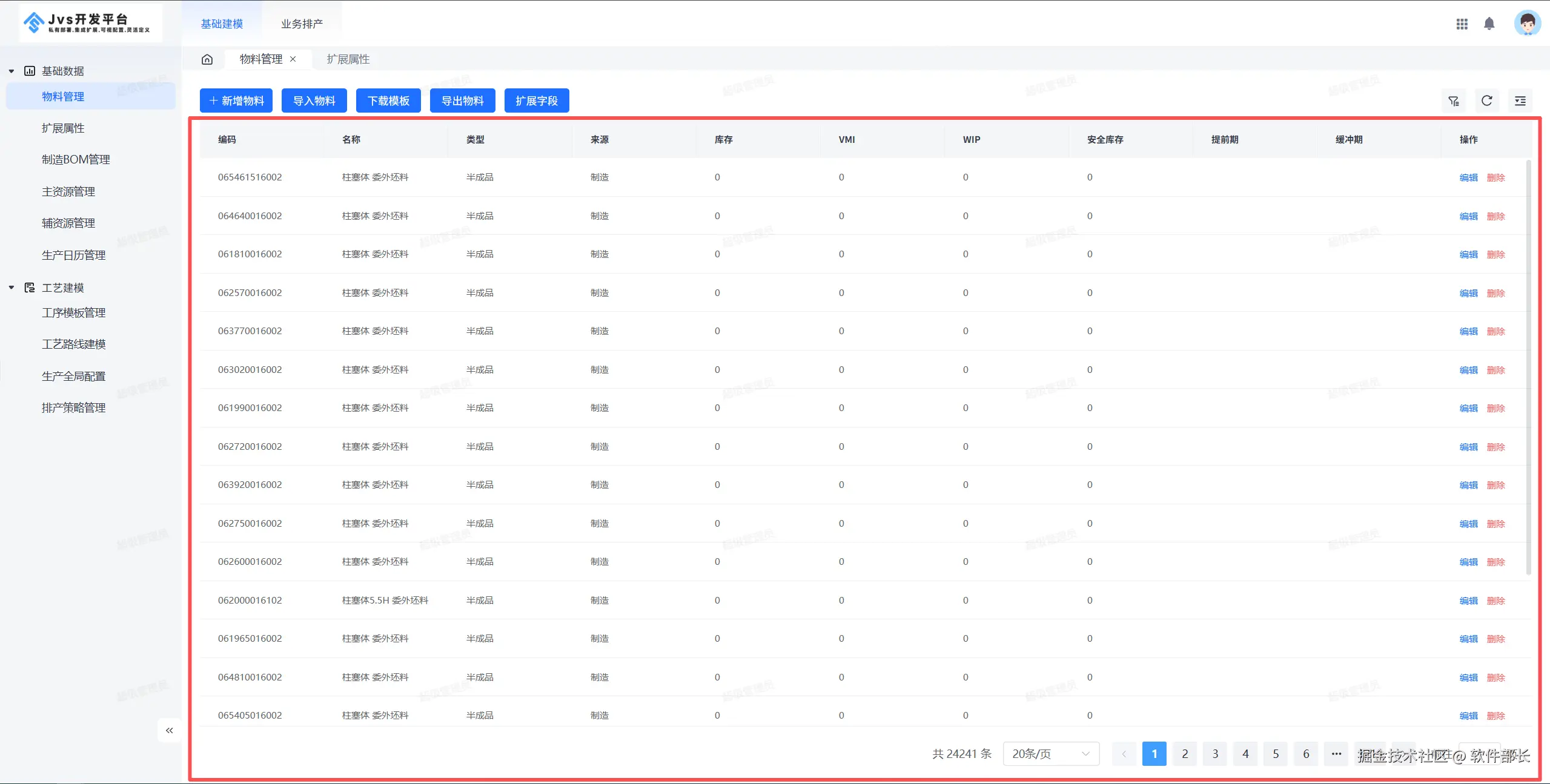
Task: Open column settings icon
Action: (x=1520, y=101)
